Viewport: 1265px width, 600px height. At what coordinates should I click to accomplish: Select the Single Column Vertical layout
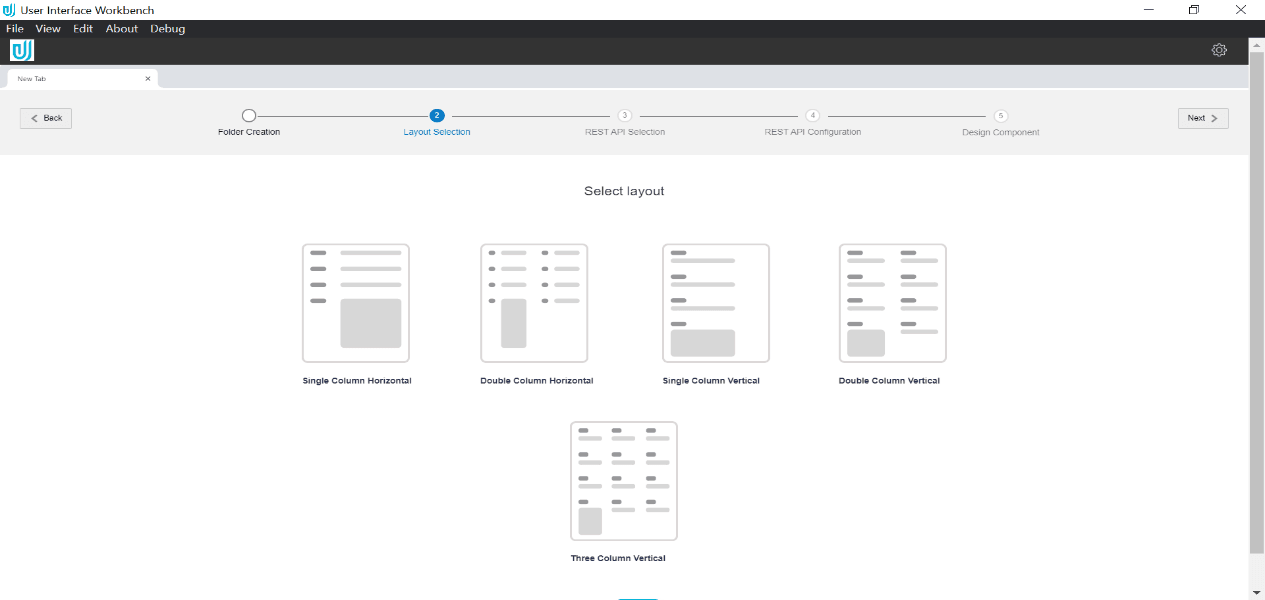(715, 302)
